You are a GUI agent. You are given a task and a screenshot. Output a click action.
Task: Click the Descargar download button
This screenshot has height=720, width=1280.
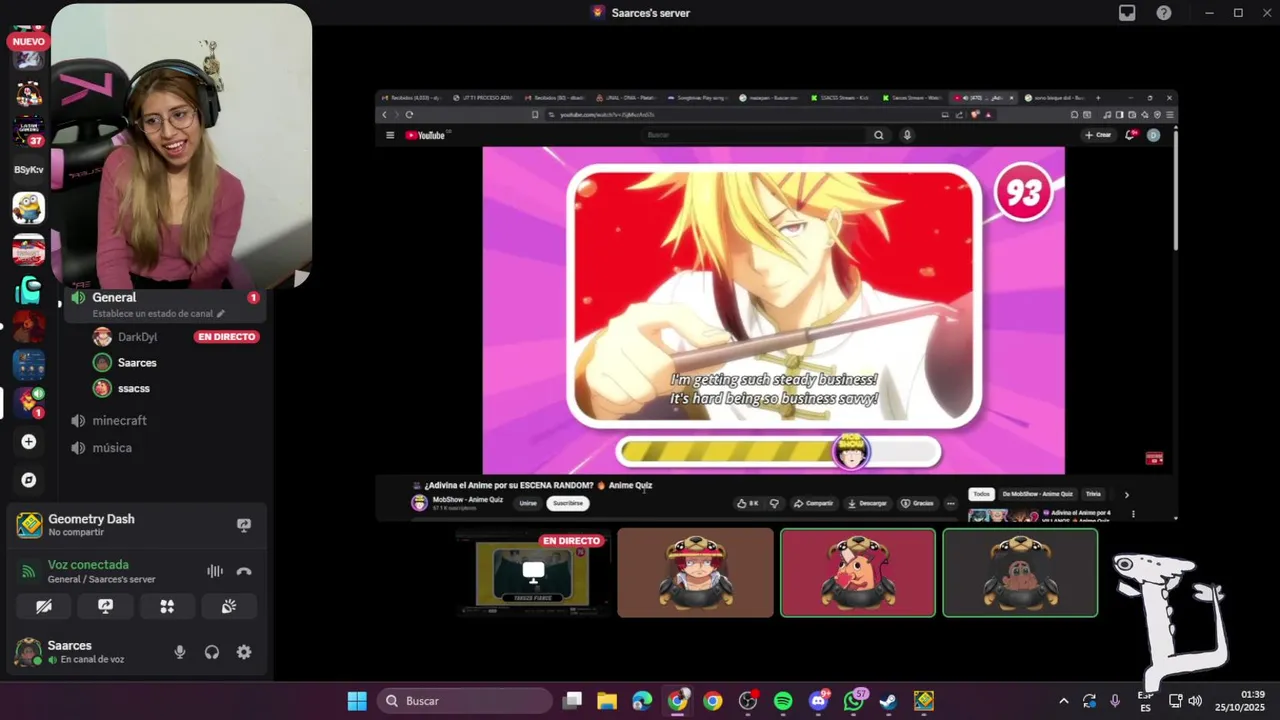(867, 503)
